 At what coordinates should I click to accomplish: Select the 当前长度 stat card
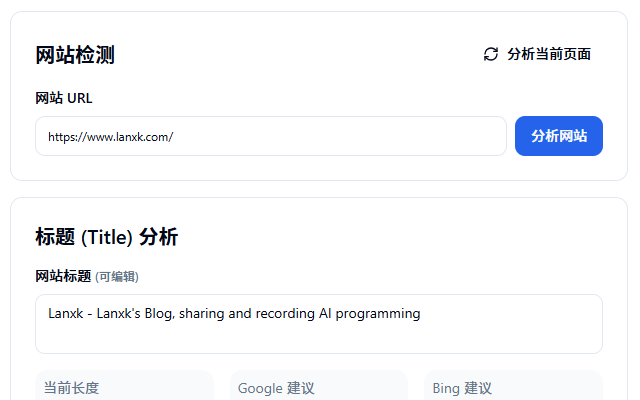click(122, 387)
